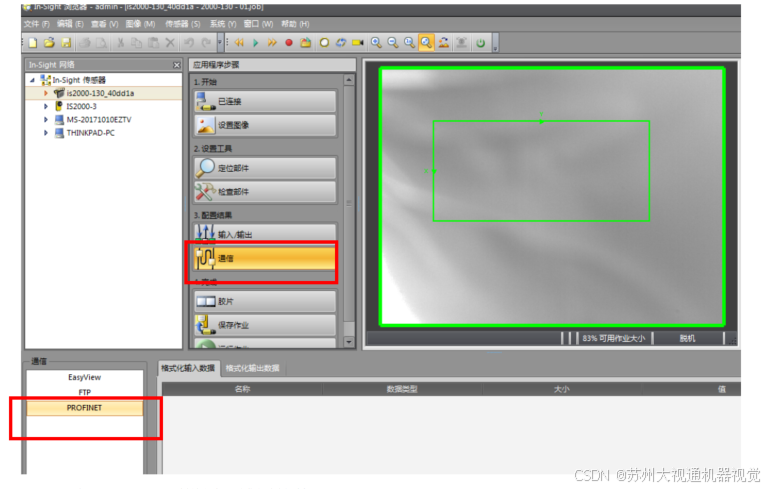Select MS-20171010EZTV in network tree
This screenshot has width=768, height=489.
[x=99, y=120]
